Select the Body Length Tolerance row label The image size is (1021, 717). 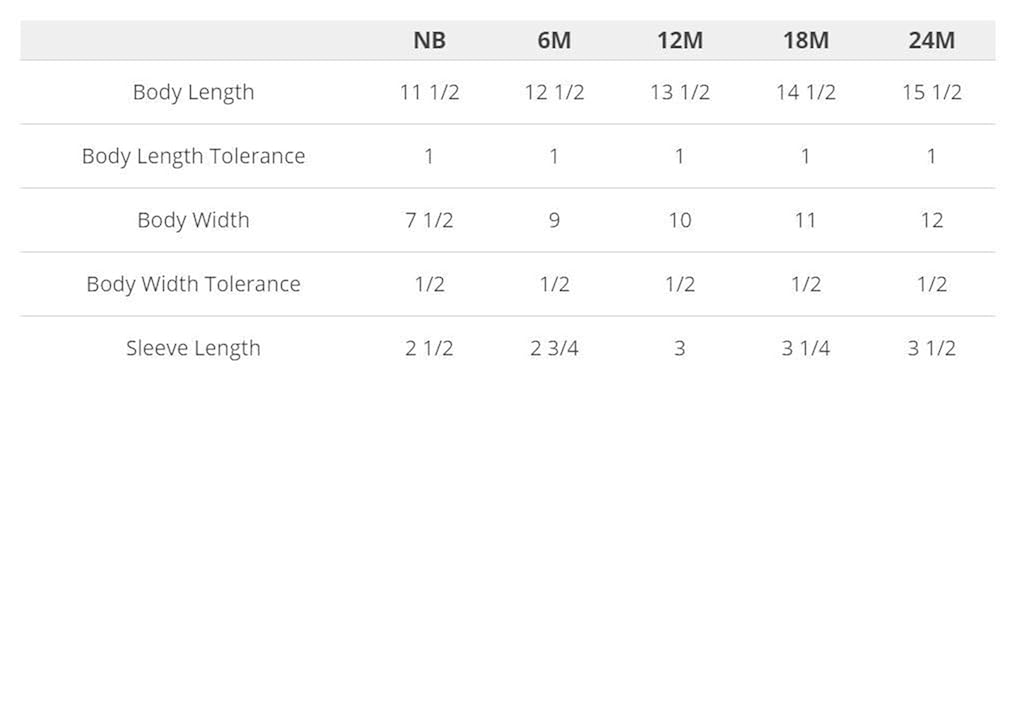click(193, 156)
